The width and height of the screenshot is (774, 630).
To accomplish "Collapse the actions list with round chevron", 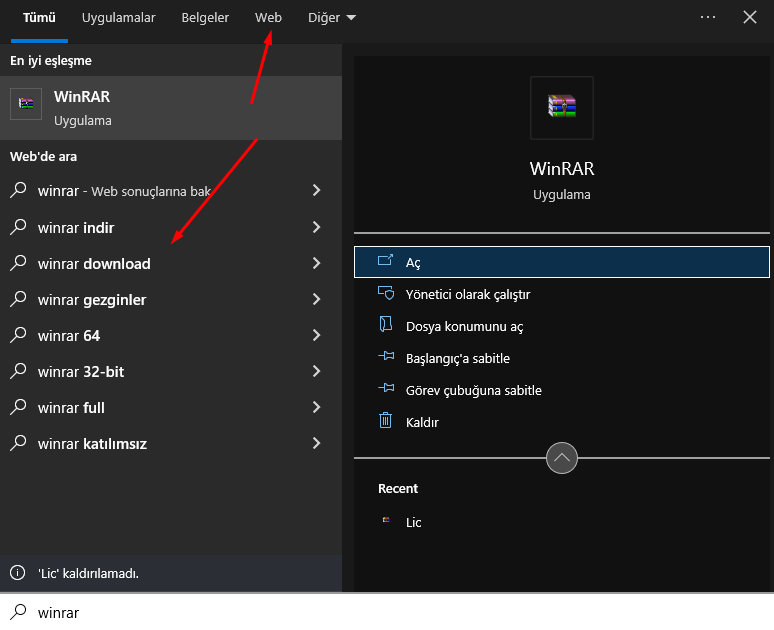I will click(x=562, y=458).
